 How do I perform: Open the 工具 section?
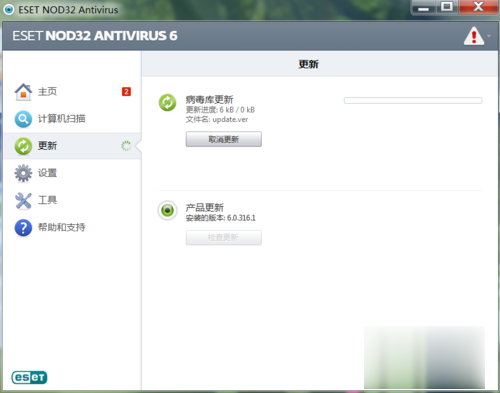coord(47,200)
